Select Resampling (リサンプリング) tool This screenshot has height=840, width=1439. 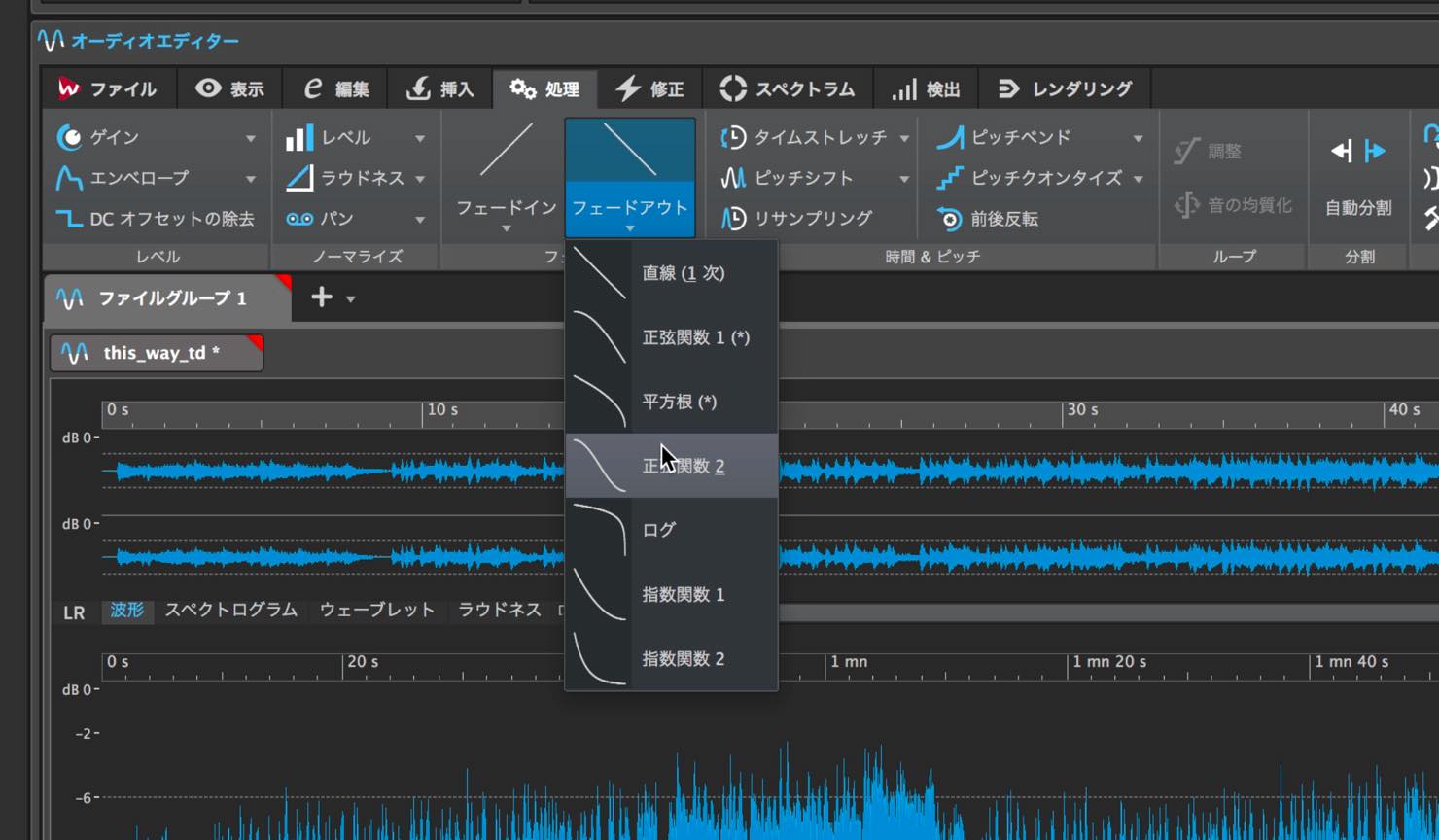(x=797, y=219)
